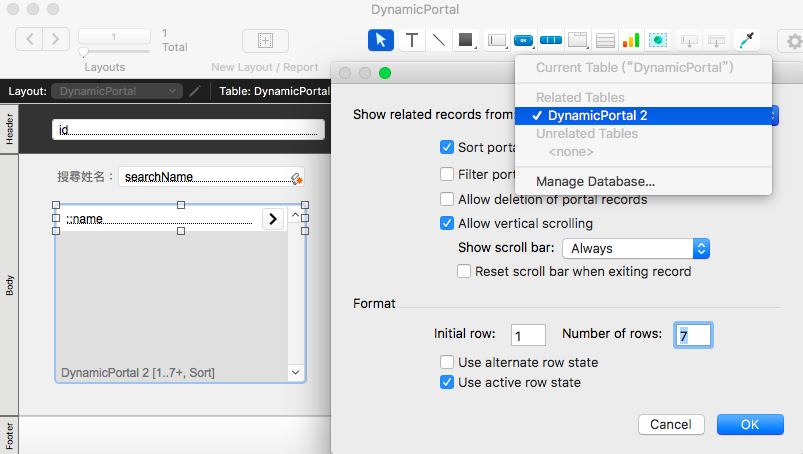Click the searchName field script trigger badge
Image resolution: width=803 pixels, height=454 pixels.
[x=297, y=179]
